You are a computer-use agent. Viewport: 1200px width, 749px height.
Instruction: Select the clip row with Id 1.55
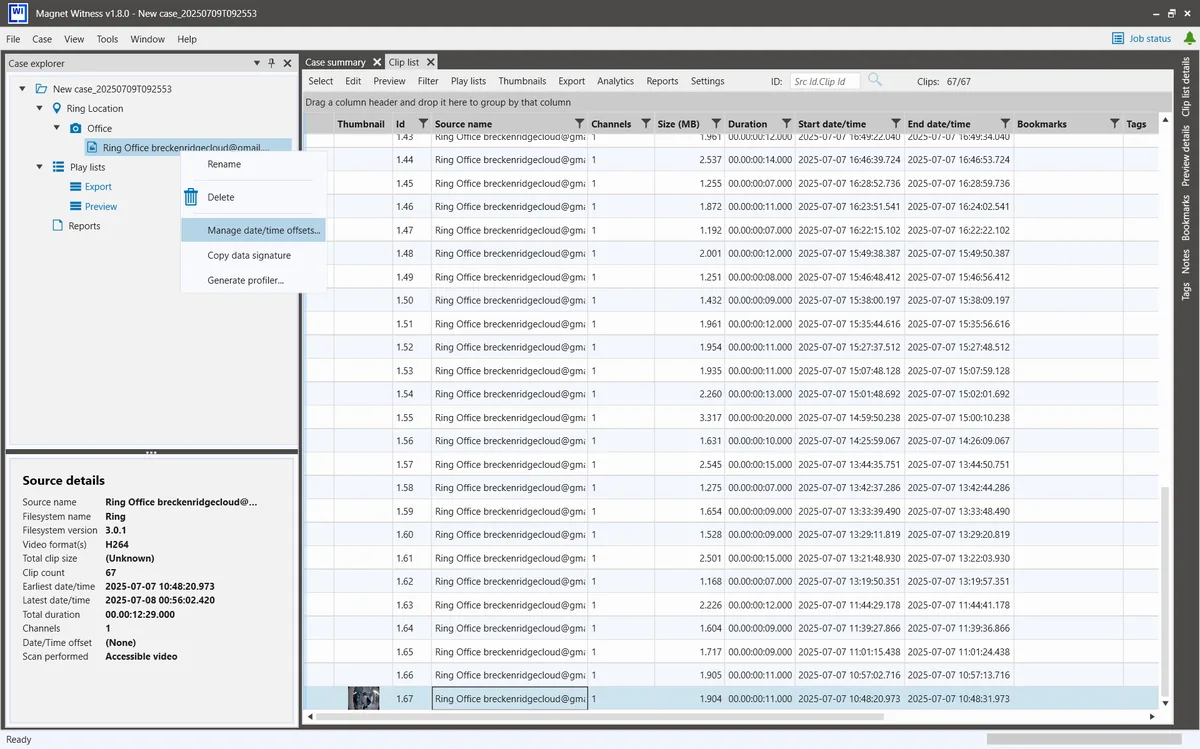(731, 417)
